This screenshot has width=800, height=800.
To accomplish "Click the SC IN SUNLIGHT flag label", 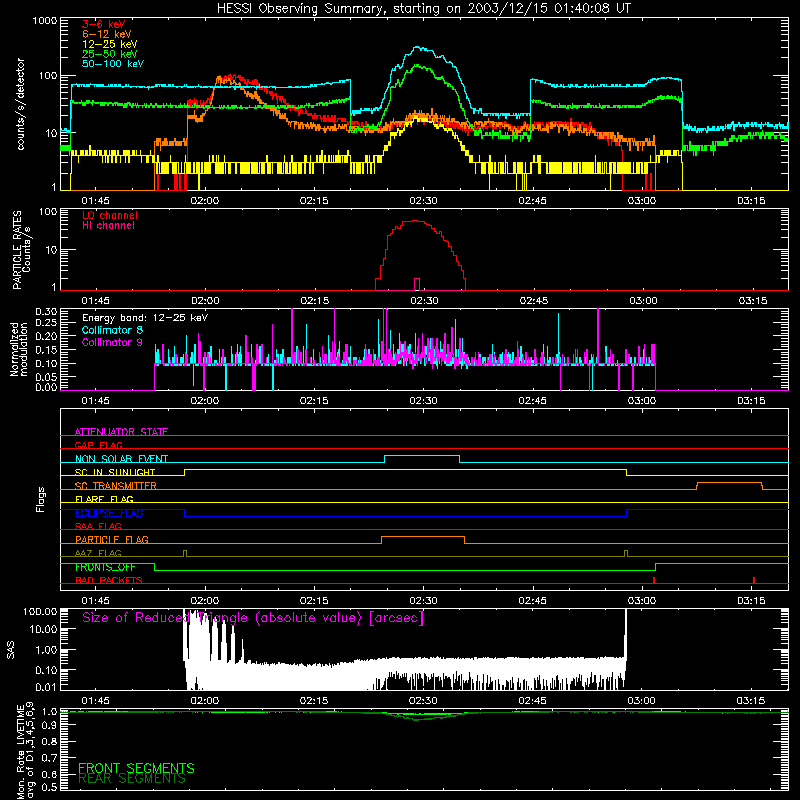I will [x=115, y=472].
